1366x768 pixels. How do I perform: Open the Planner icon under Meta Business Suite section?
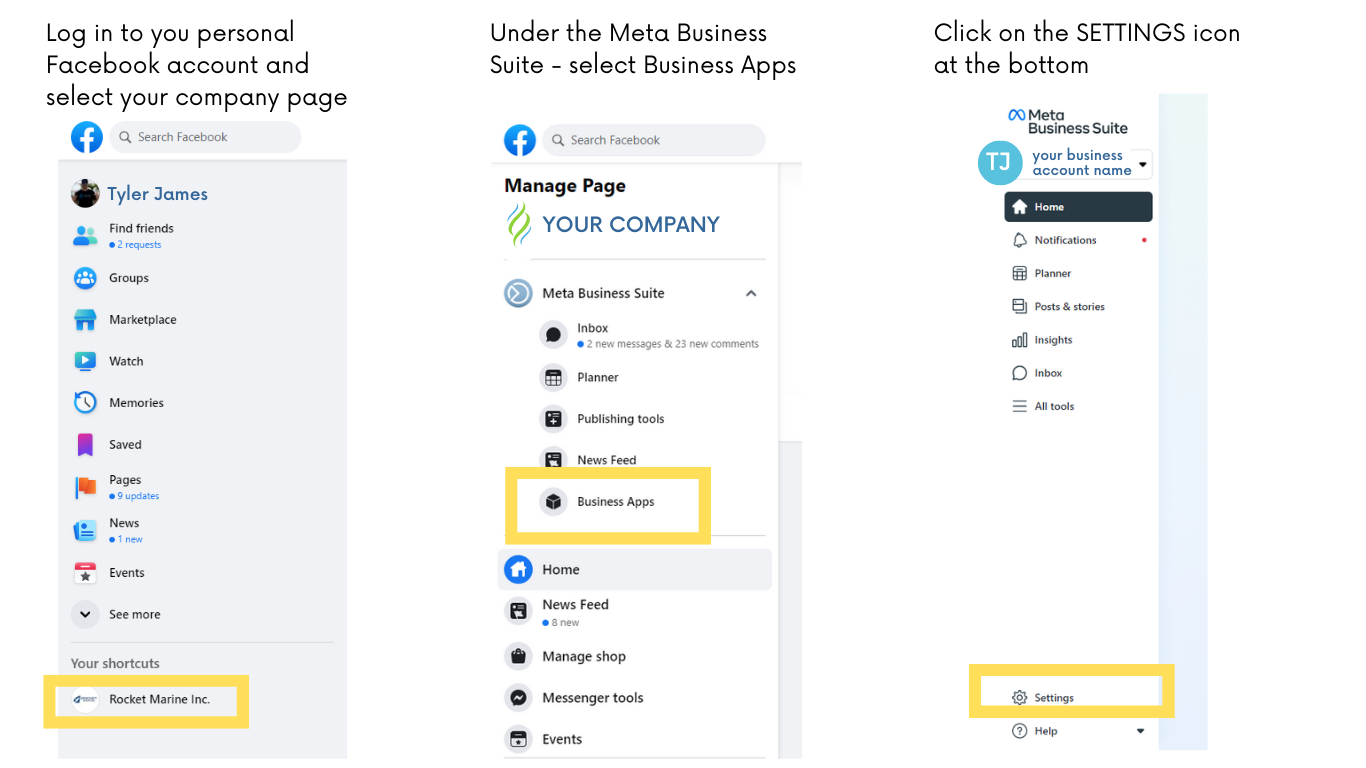coord(553,377)
